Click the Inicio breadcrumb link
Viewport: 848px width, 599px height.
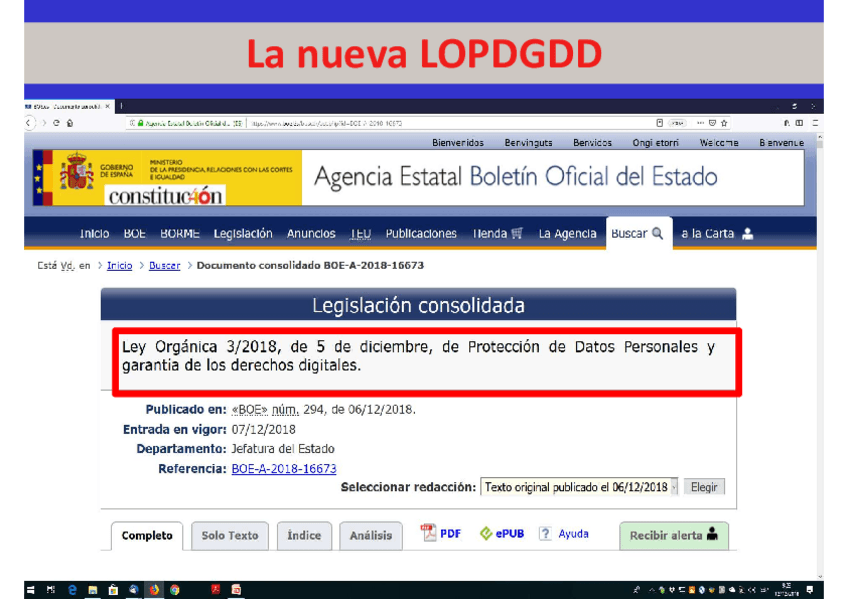tap(120, 265)
